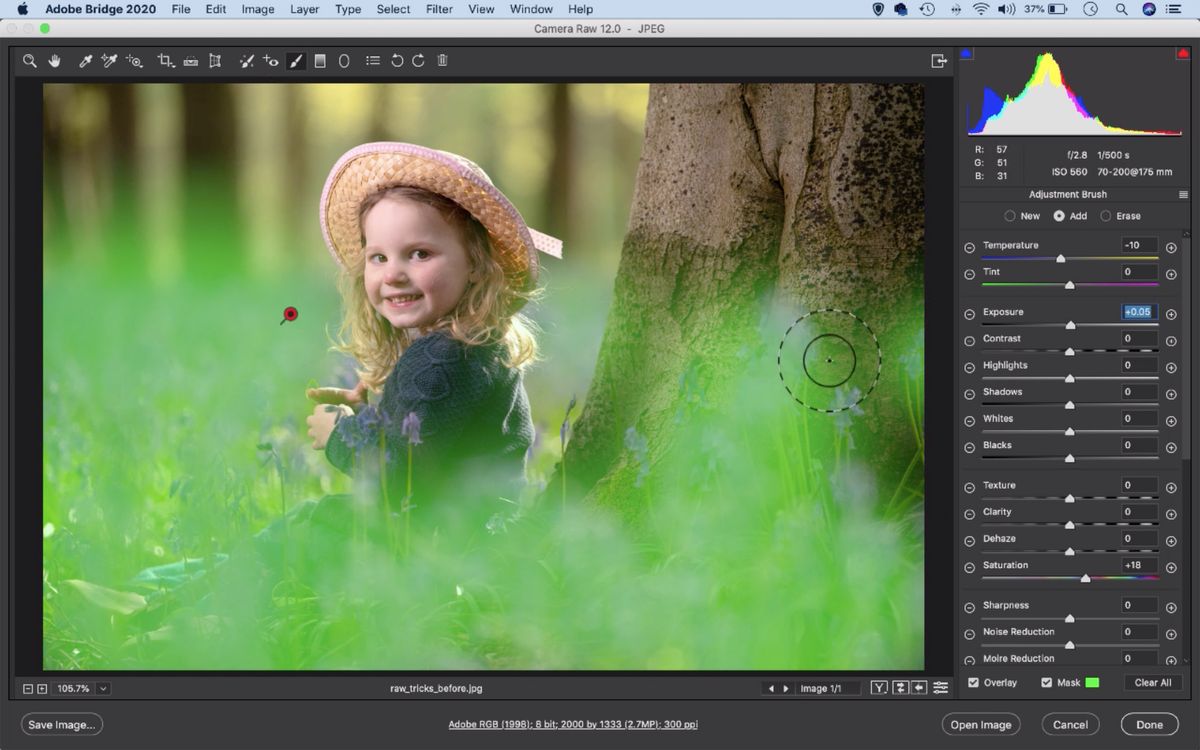Click the Open Image button
The height and width of the screenshot is (750, 1200).
click(x=981, y=725)
